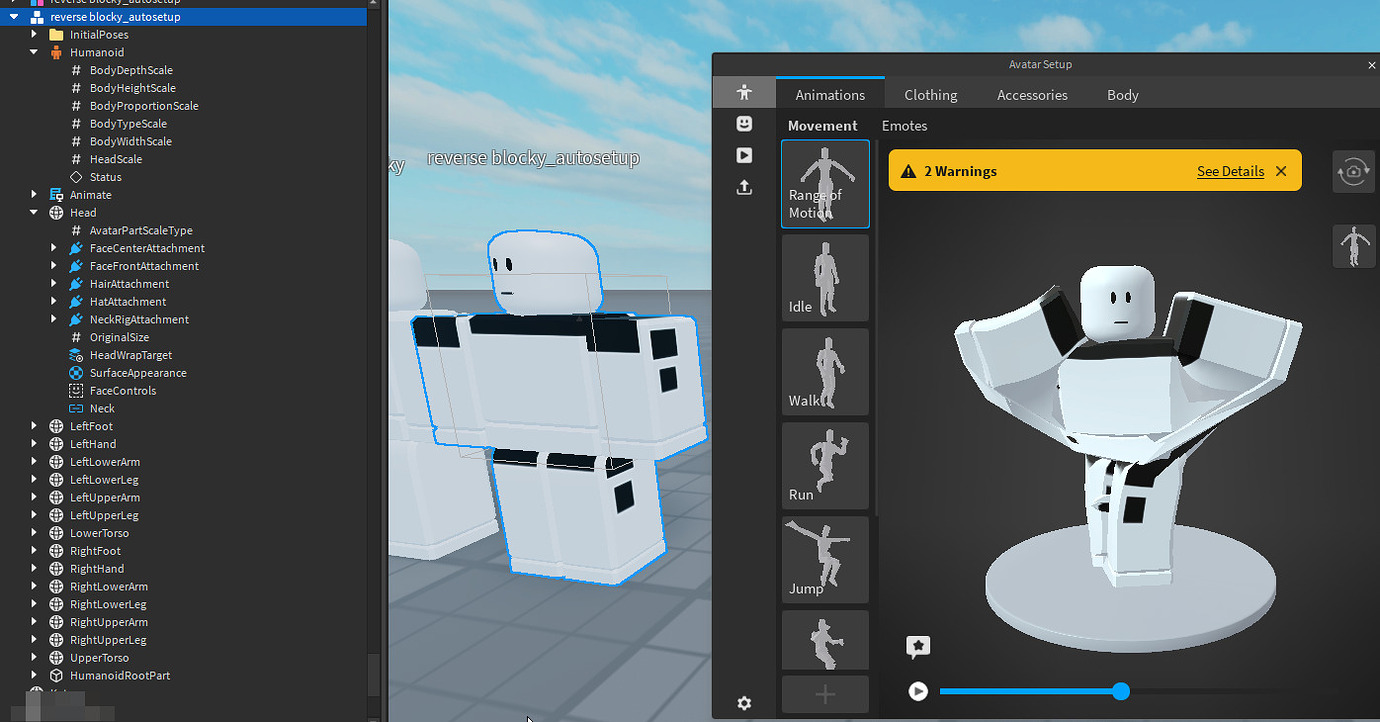
Task: Click the Humanoid icon in the explorer
Action: tap(56, 52)
